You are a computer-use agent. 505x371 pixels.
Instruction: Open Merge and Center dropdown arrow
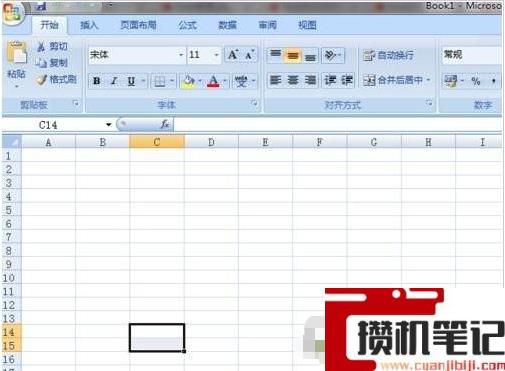pos(428,80)
